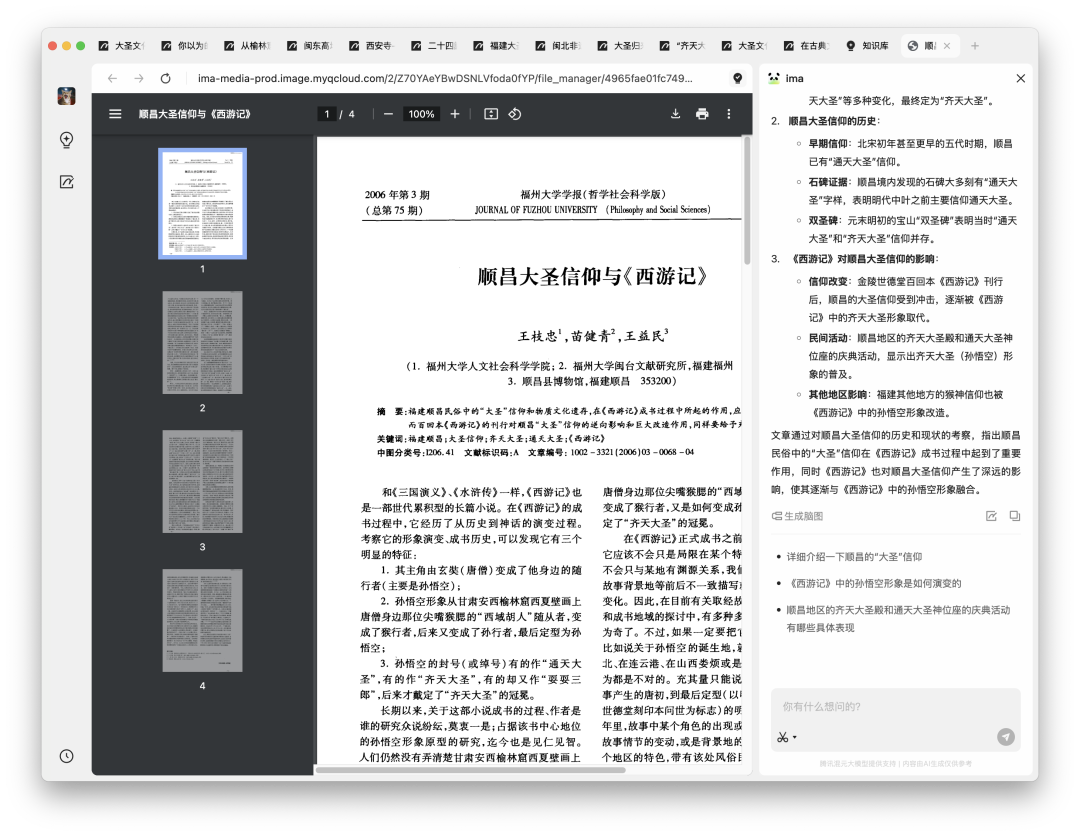Viewport: 1080px width, 836px height.
Task: Switch to the 西安寺 tab
Action: coord(372,45)
